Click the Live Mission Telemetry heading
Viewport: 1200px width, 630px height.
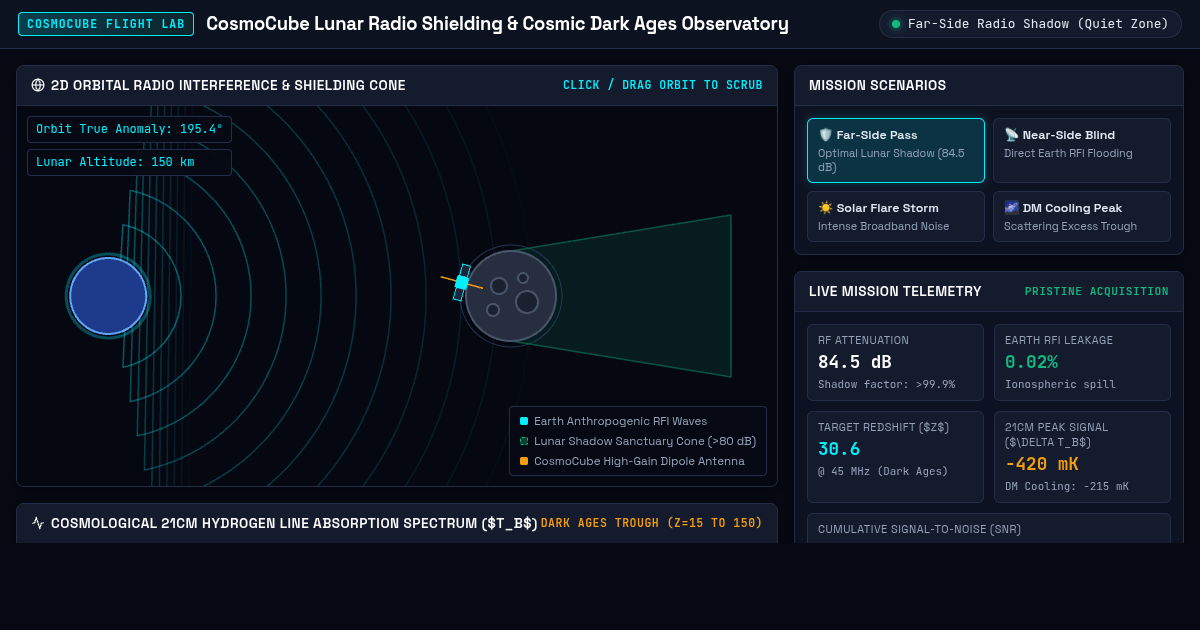[895, 292]
